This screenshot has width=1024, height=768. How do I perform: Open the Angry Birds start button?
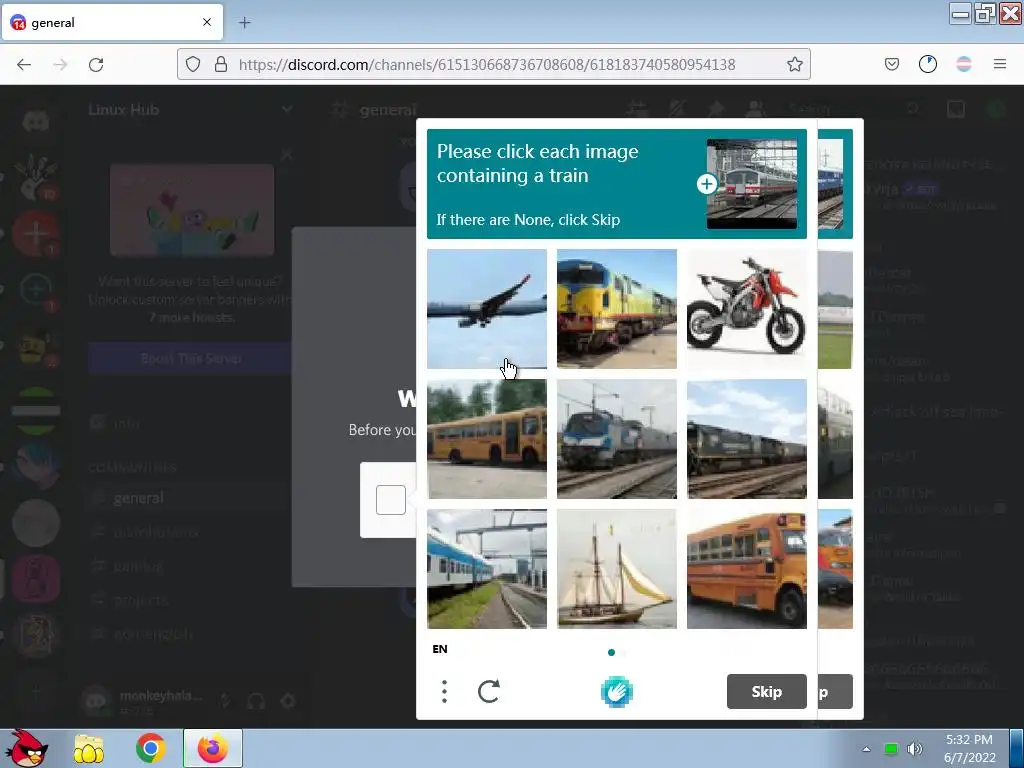tap(25, 748)
